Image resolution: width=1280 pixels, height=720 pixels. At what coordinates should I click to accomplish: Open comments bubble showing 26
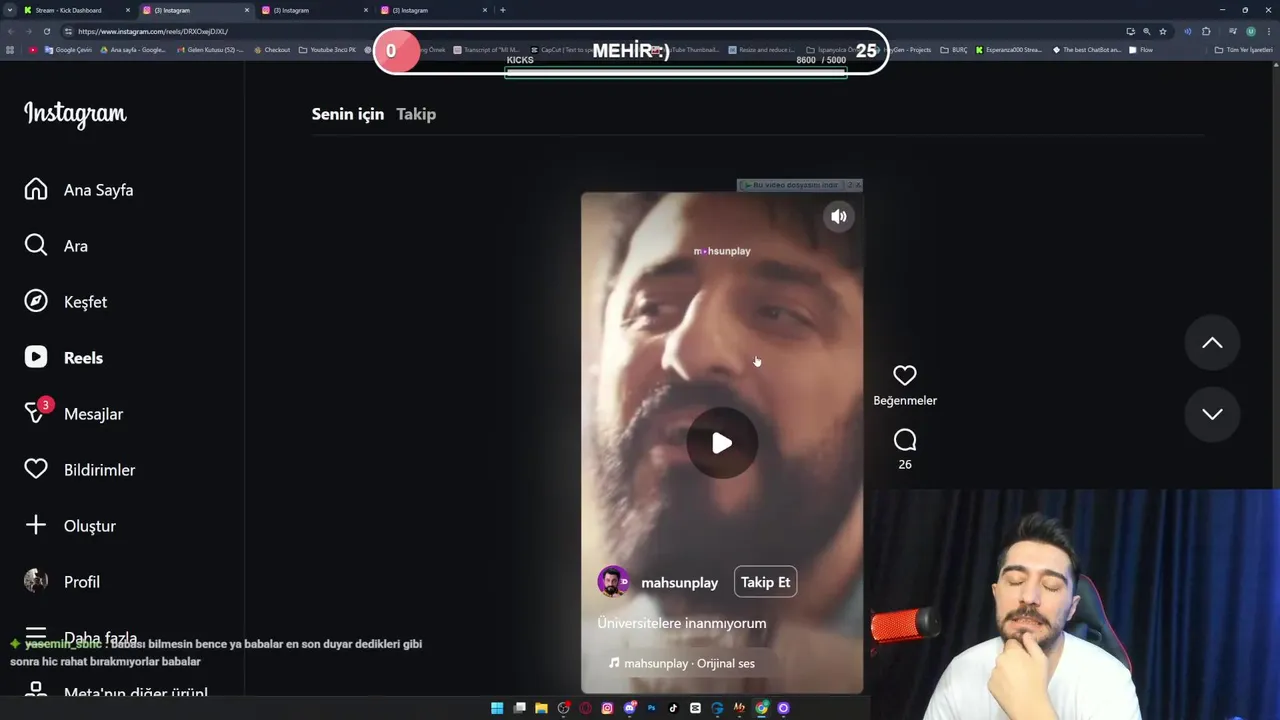pyautogui.click(x=905, y=441)
